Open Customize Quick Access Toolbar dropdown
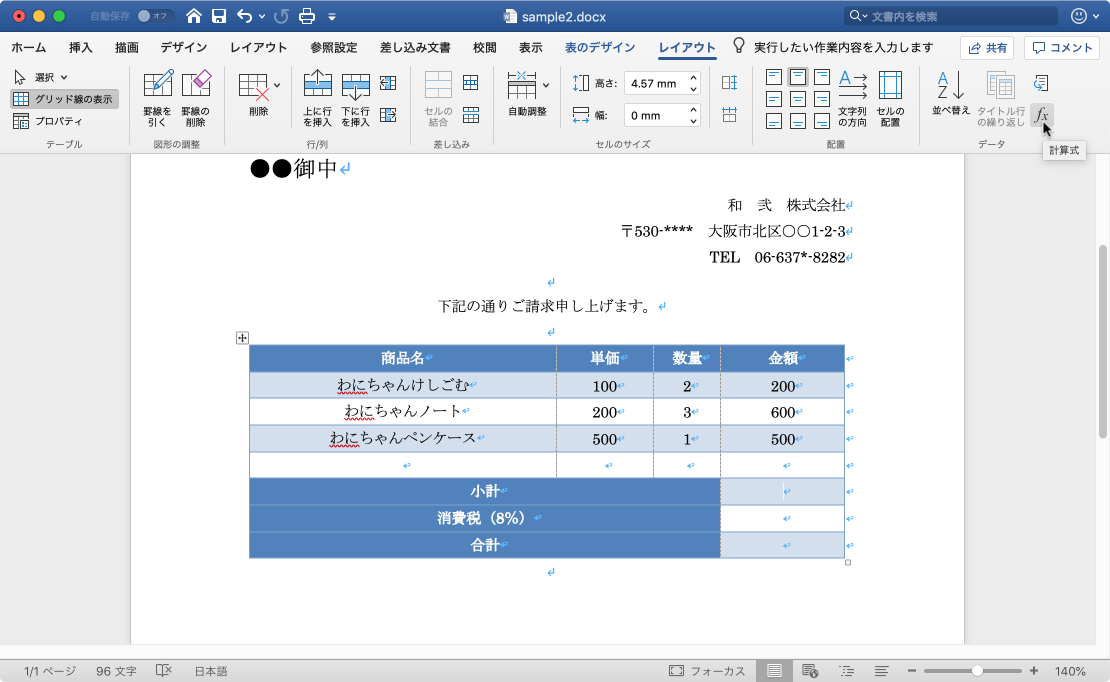 332,16
